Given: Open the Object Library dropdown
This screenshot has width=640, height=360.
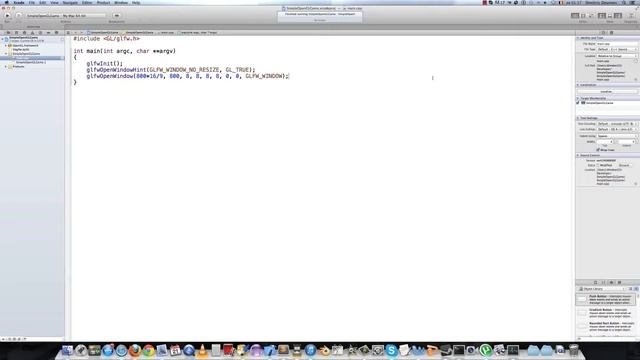Looking at the screenshot, I should coord(602,289).
